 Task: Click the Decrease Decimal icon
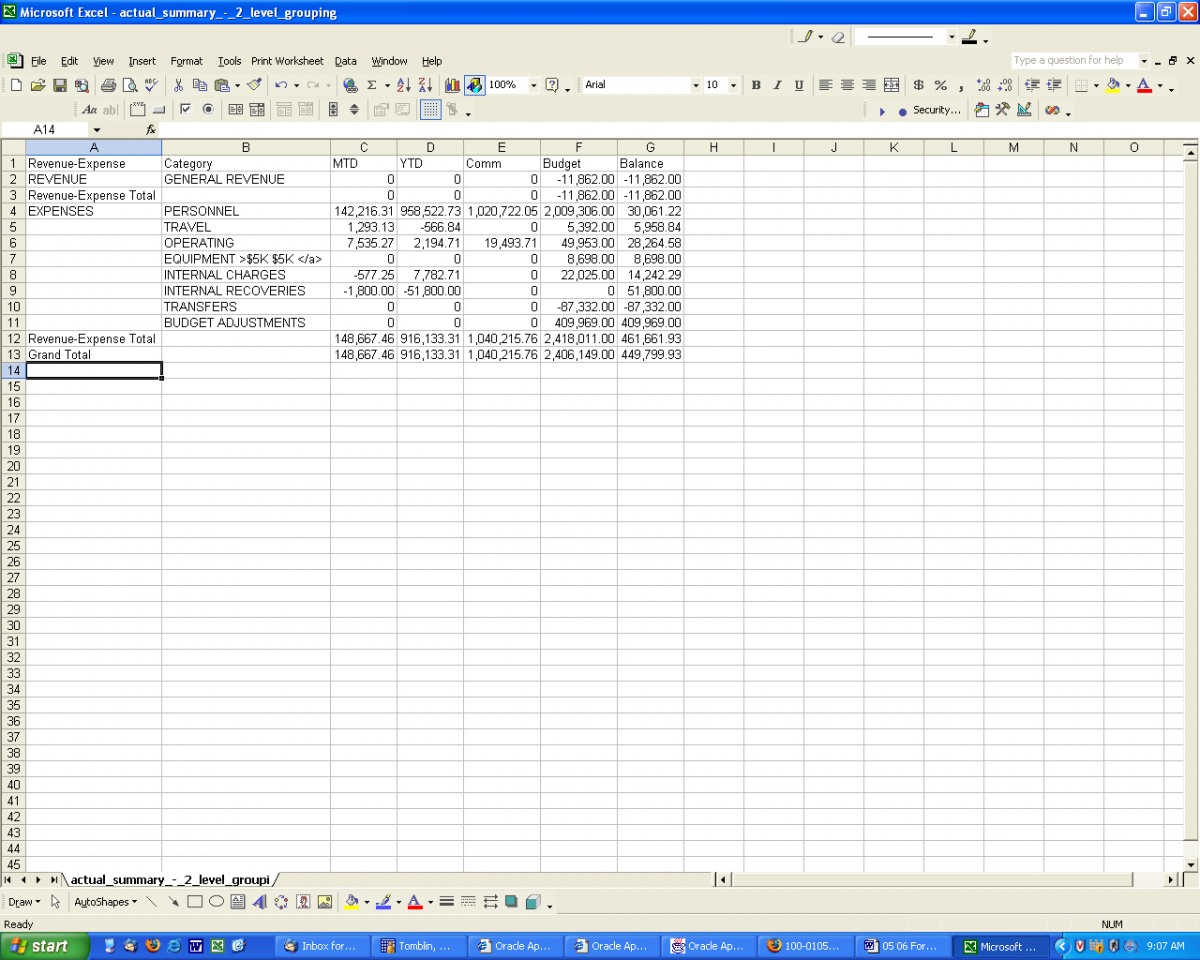[x=1006, y=85]
